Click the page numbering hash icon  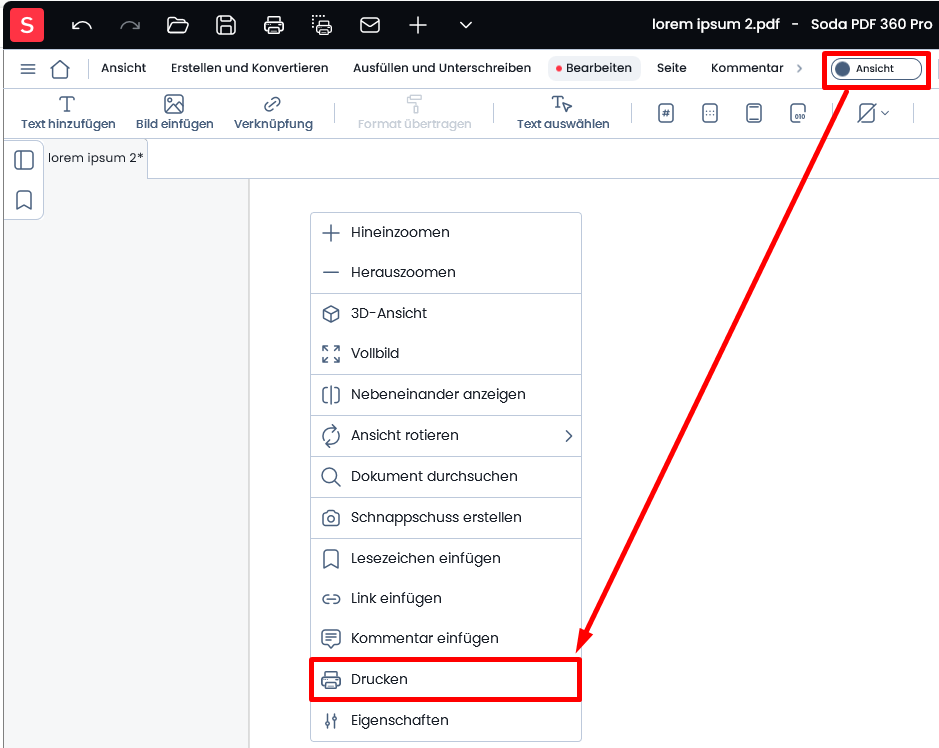click(666, 113)
